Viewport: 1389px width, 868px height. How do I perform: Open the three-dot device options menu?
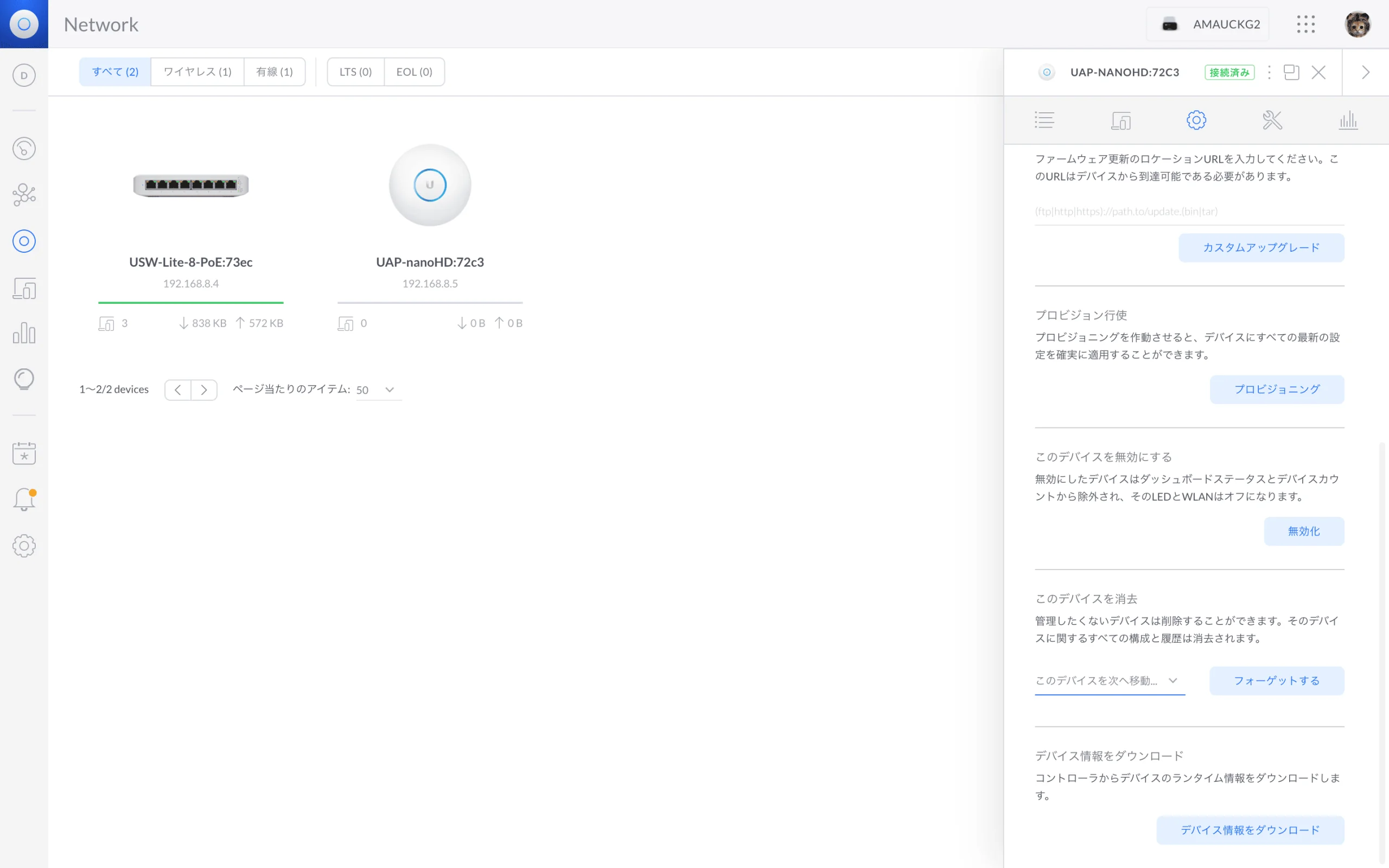tap(1269, 72)
